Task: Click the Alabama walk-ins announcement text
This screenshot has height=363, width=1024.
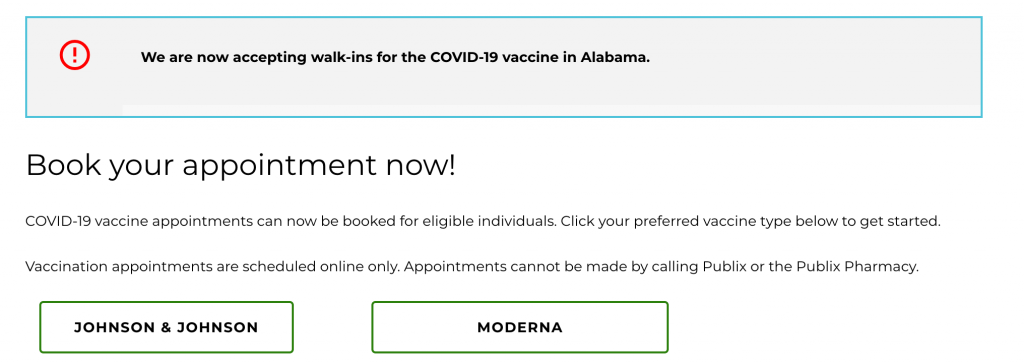Action: pos(395,57)
